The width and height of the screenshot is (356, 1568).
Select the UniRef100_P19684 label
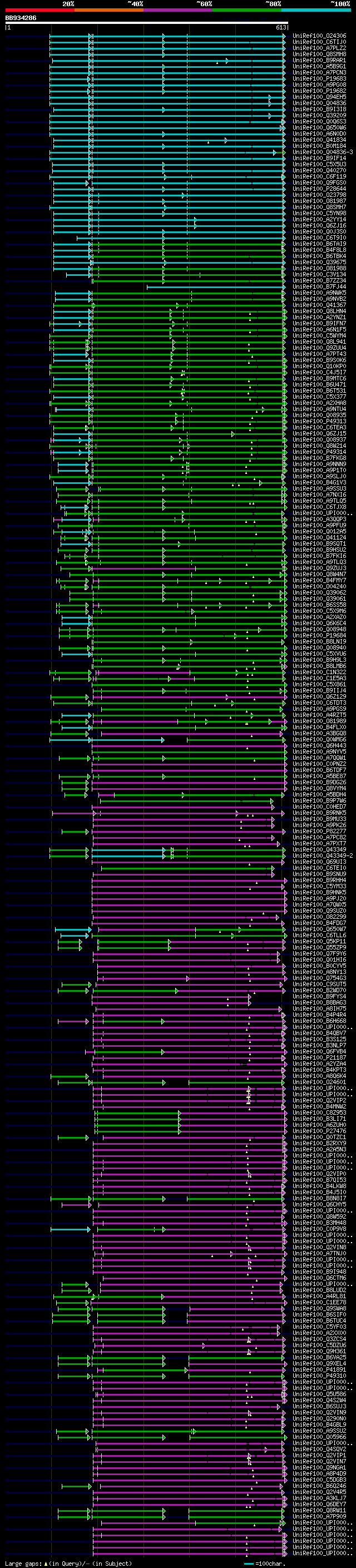point(319,635)
